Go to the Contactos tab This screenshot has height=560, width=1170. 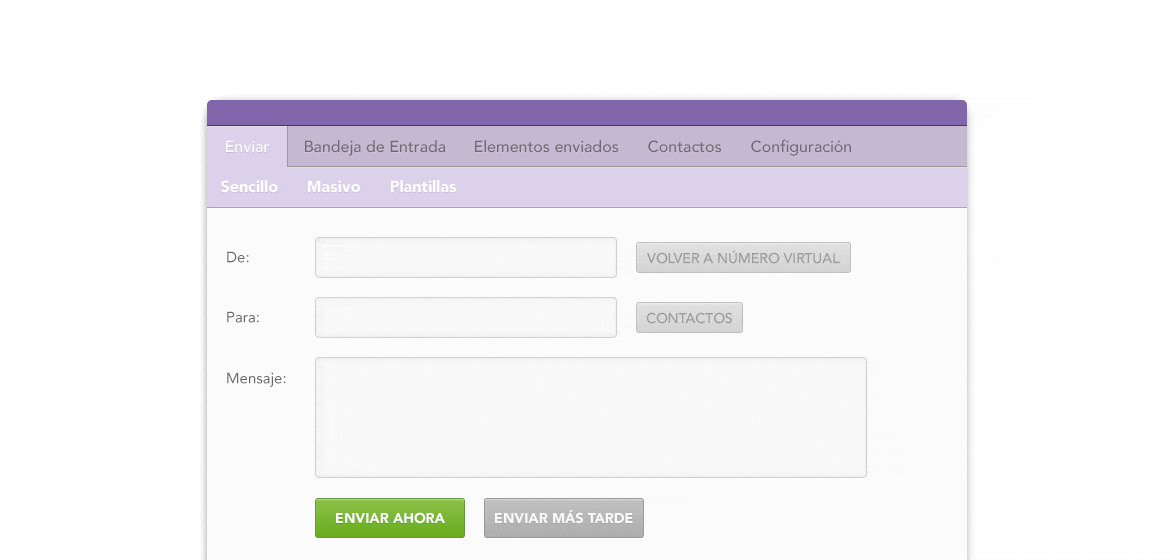pos(684,147)
